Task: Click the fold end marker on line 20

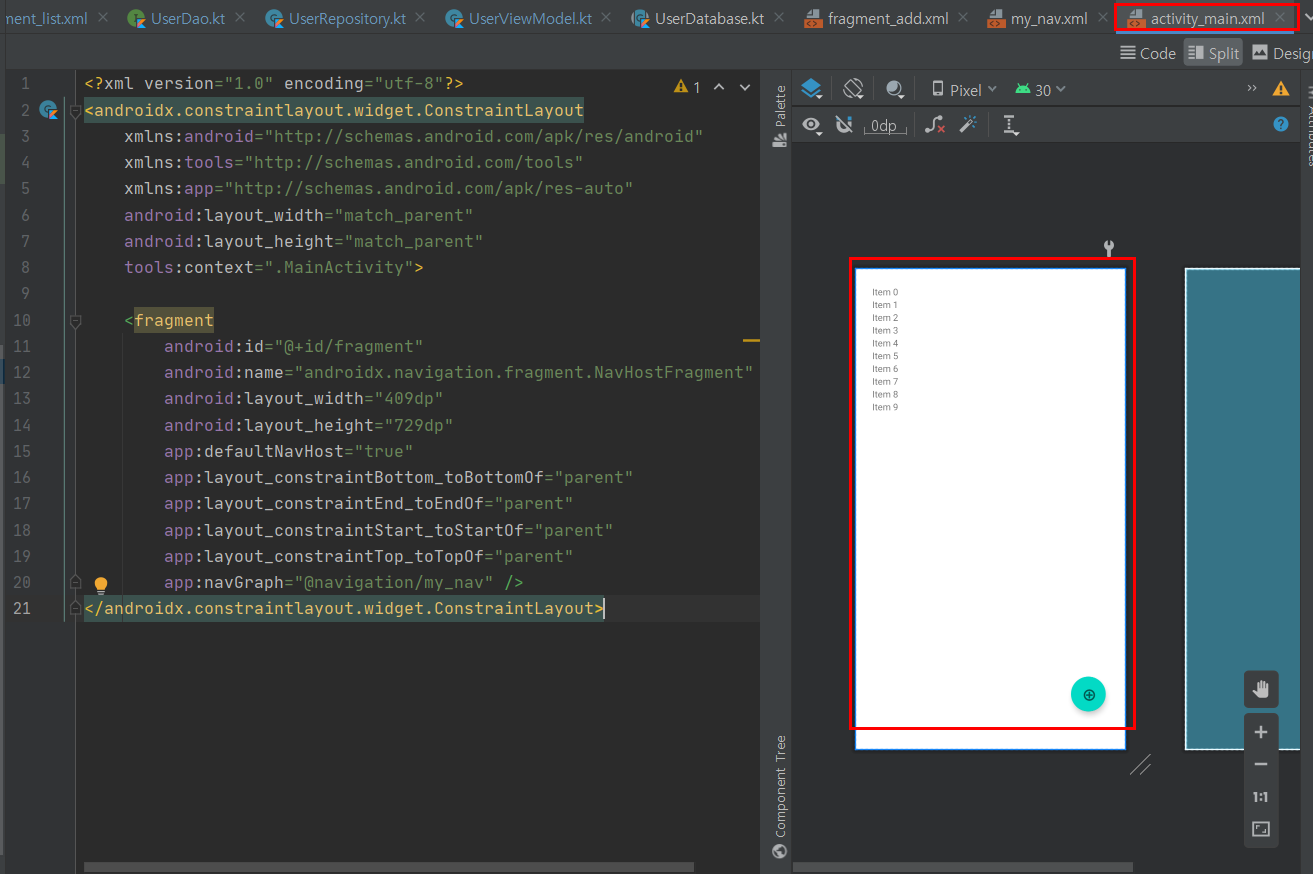Action: pyautogui.click(x=75, y=582)
